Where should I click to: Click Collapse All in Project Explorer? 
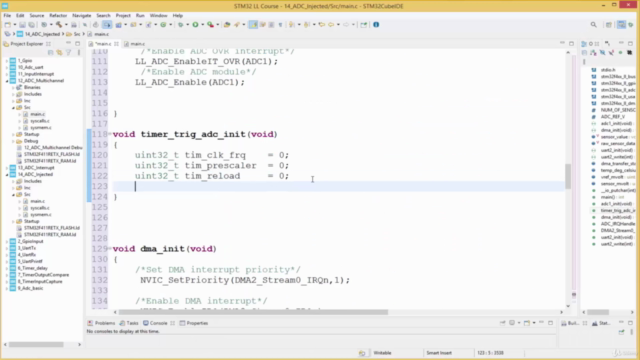[x=51, y=52]
